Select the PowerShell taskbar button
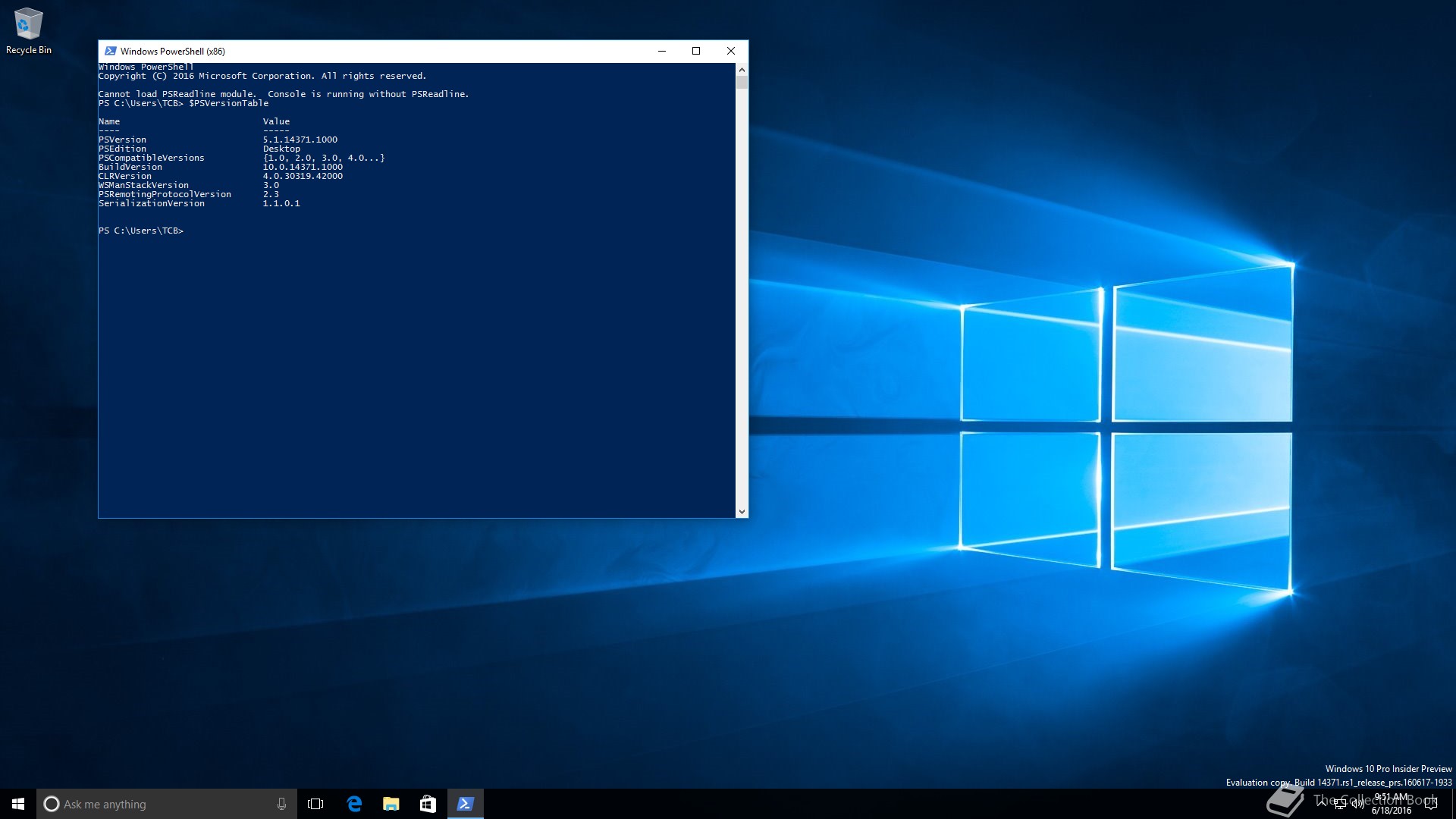 pyautogui.click(x=465, y=804)
